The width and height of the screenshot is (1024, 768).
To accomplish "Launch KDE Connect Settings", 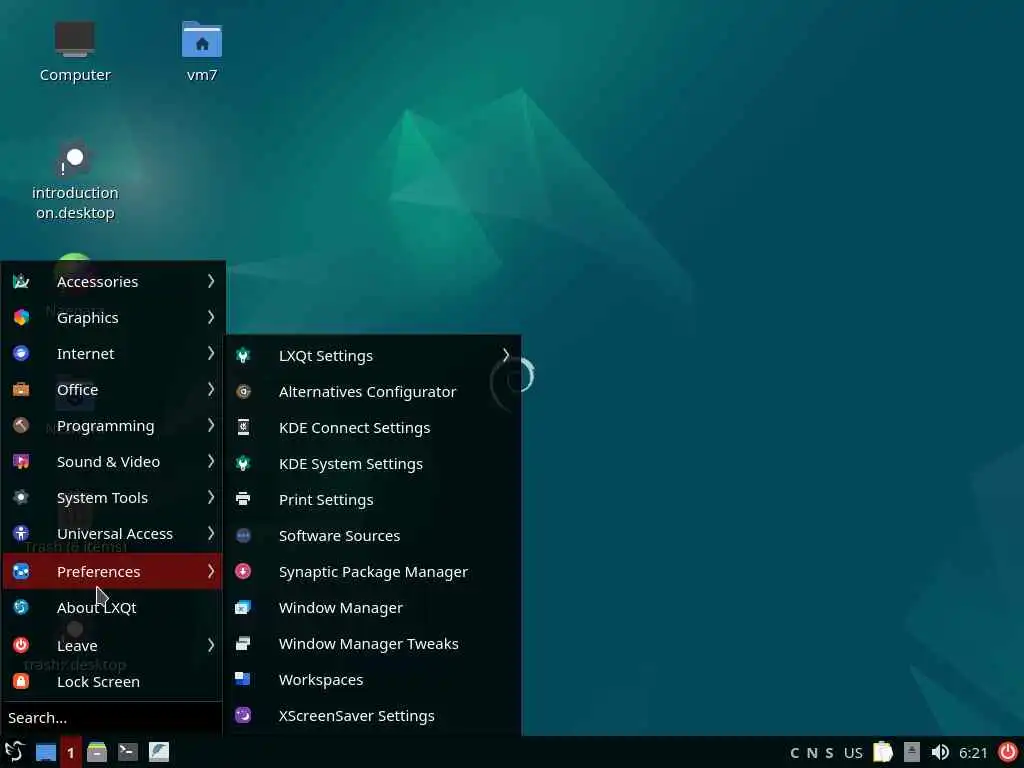I will pos(373,428).
